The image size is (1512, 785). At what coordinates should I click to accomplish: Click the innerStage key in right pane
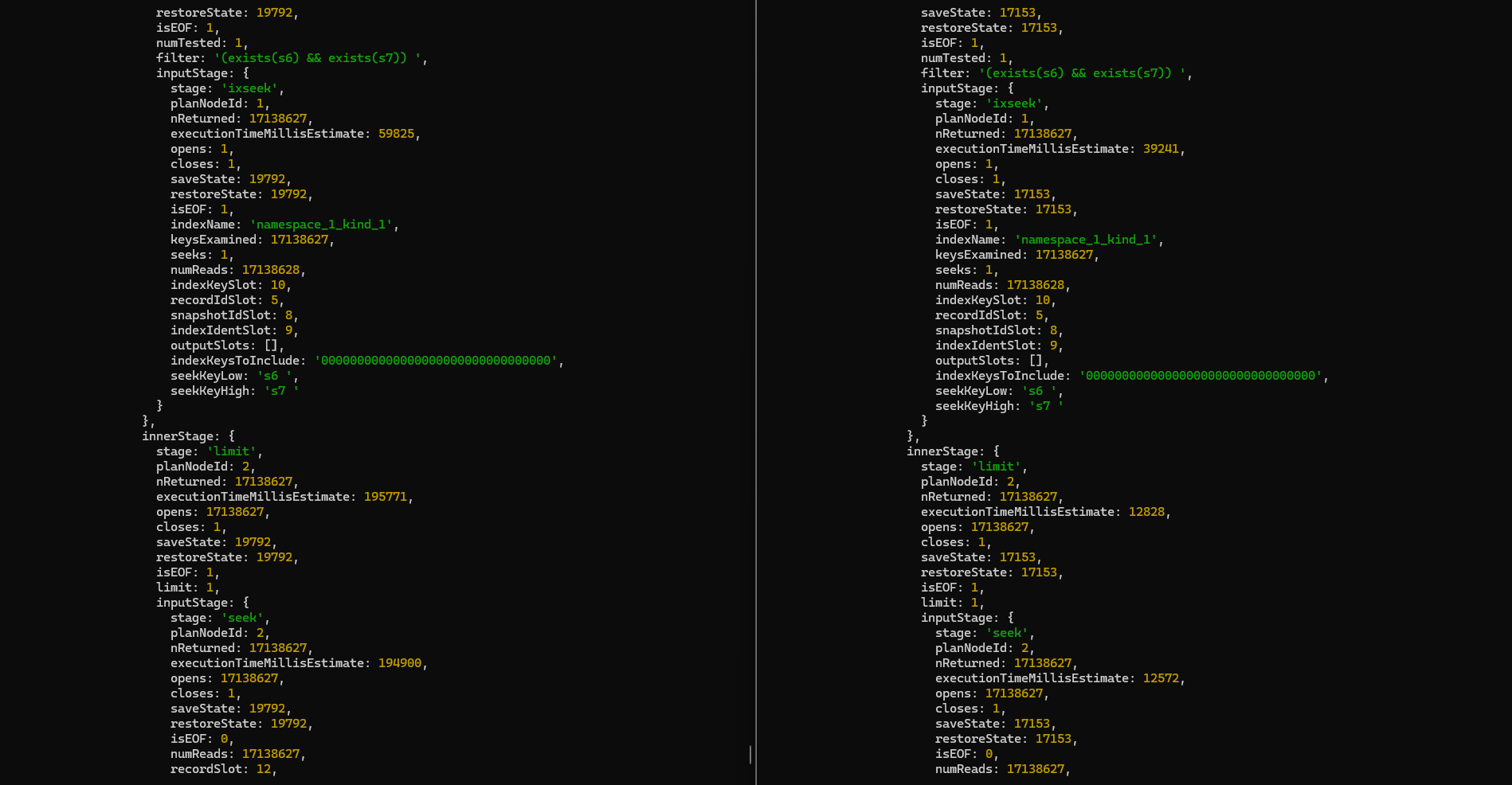tap(942, 451)
